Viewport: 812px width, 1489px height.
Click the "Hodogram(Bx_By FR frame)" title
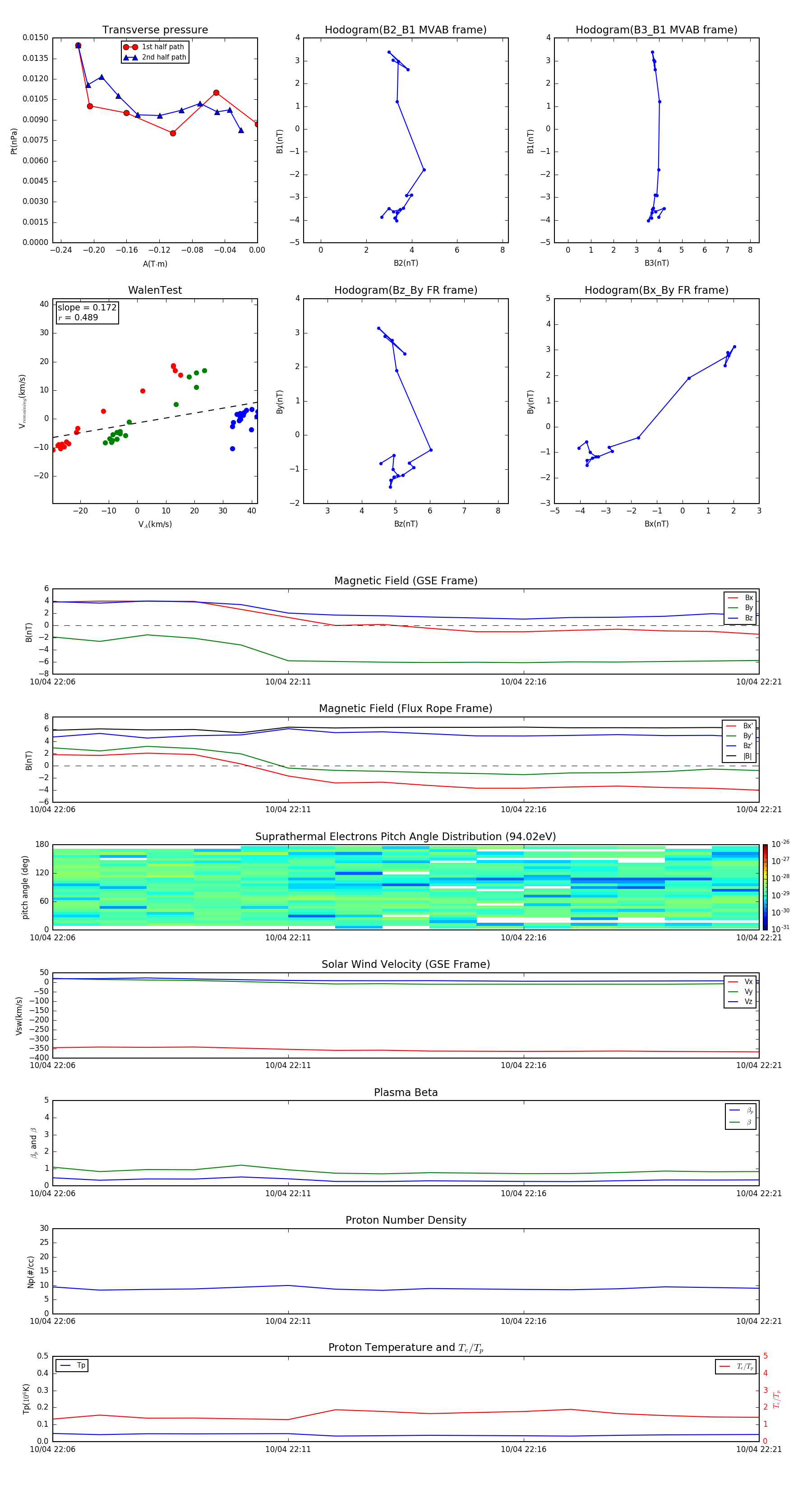[x=656, y=290]
